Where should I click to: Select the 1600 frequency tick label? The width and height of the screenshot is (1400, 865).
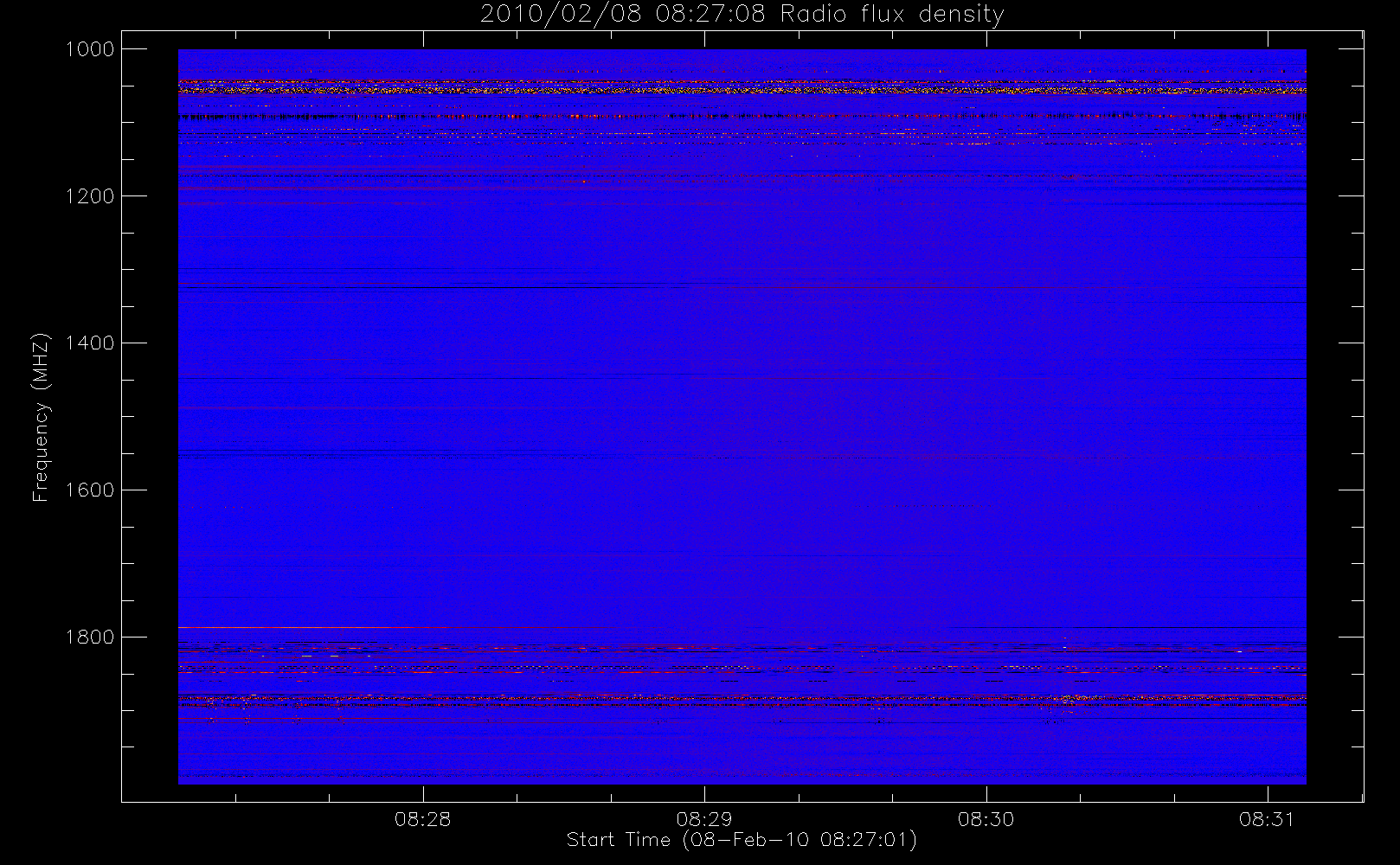[90, 490]
